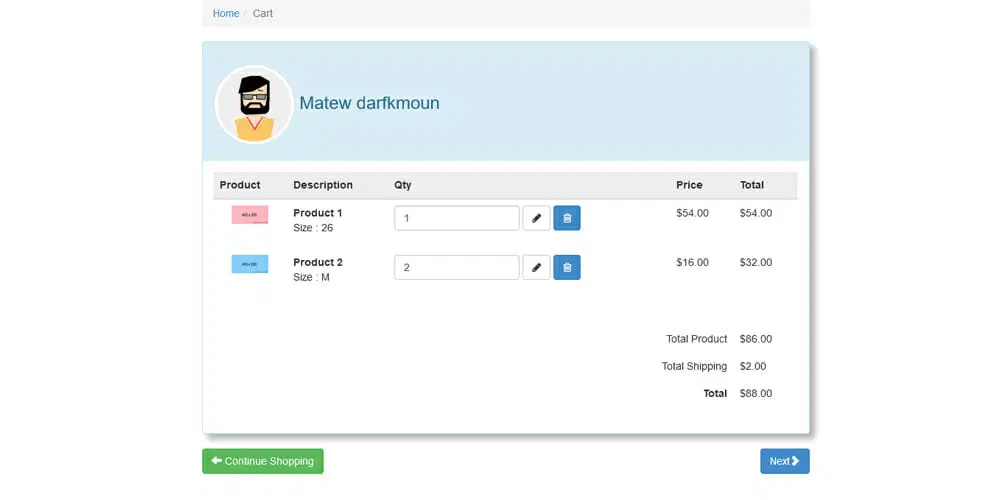
Task: Click the pencil edit icon for Product 1
Action: pyautogui.click(x=536, y=218)
